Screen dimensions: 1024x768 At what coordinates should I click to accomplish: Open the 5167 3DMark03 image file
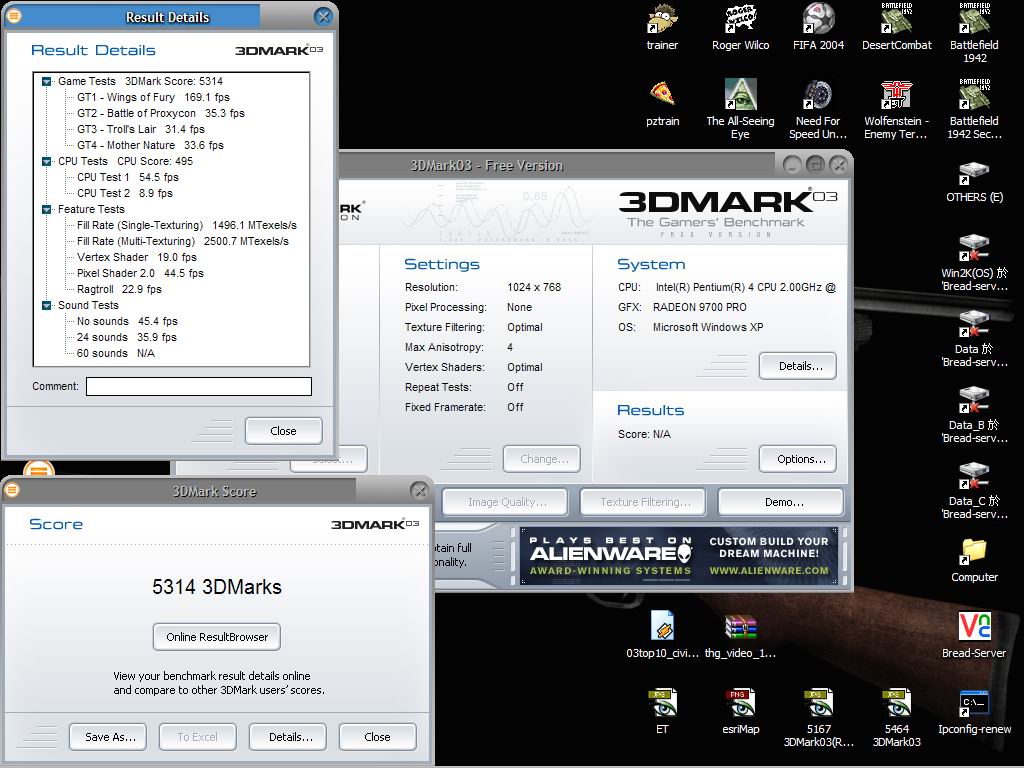818,718
